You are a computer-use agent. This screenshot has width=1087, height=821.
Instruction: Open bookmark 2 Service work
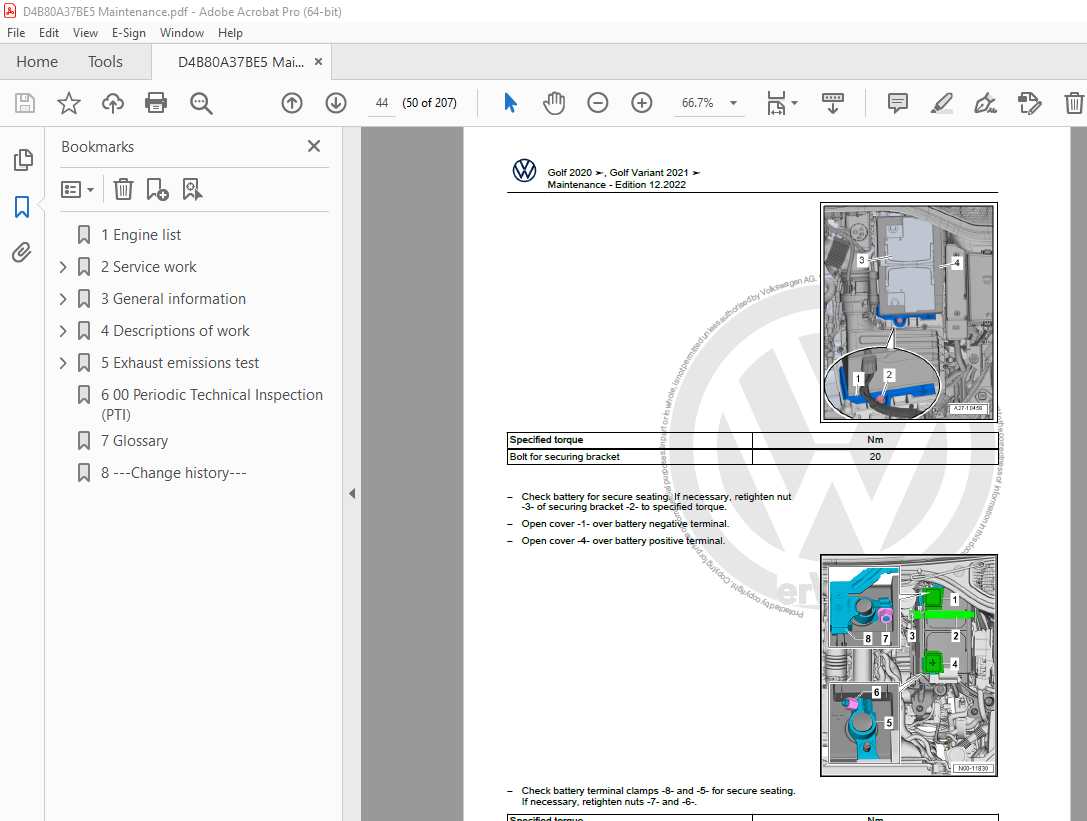click(148, 267)
